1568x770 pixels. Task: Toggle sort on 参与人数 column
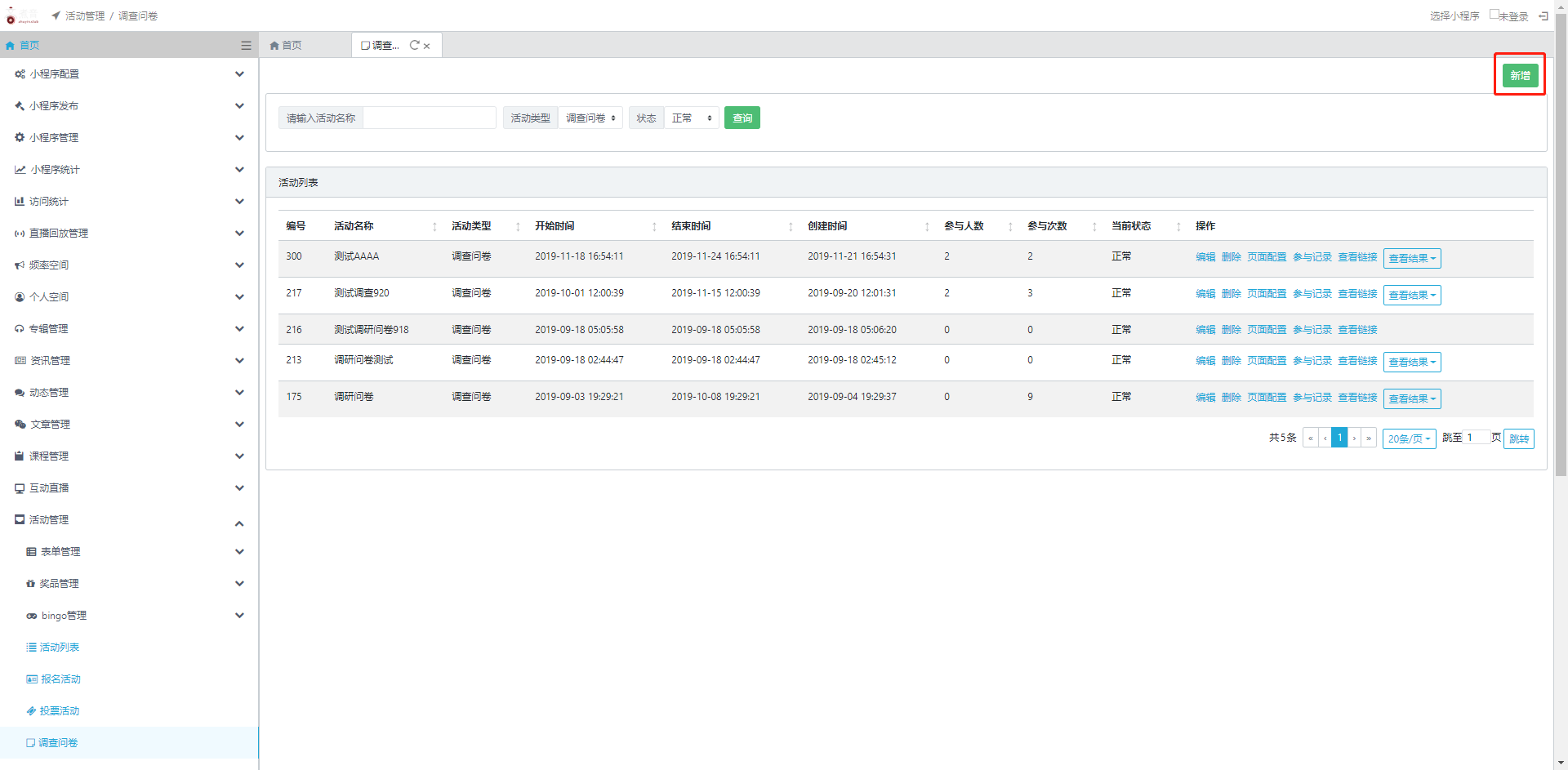pyautogui.click(x=1010, y=227)
